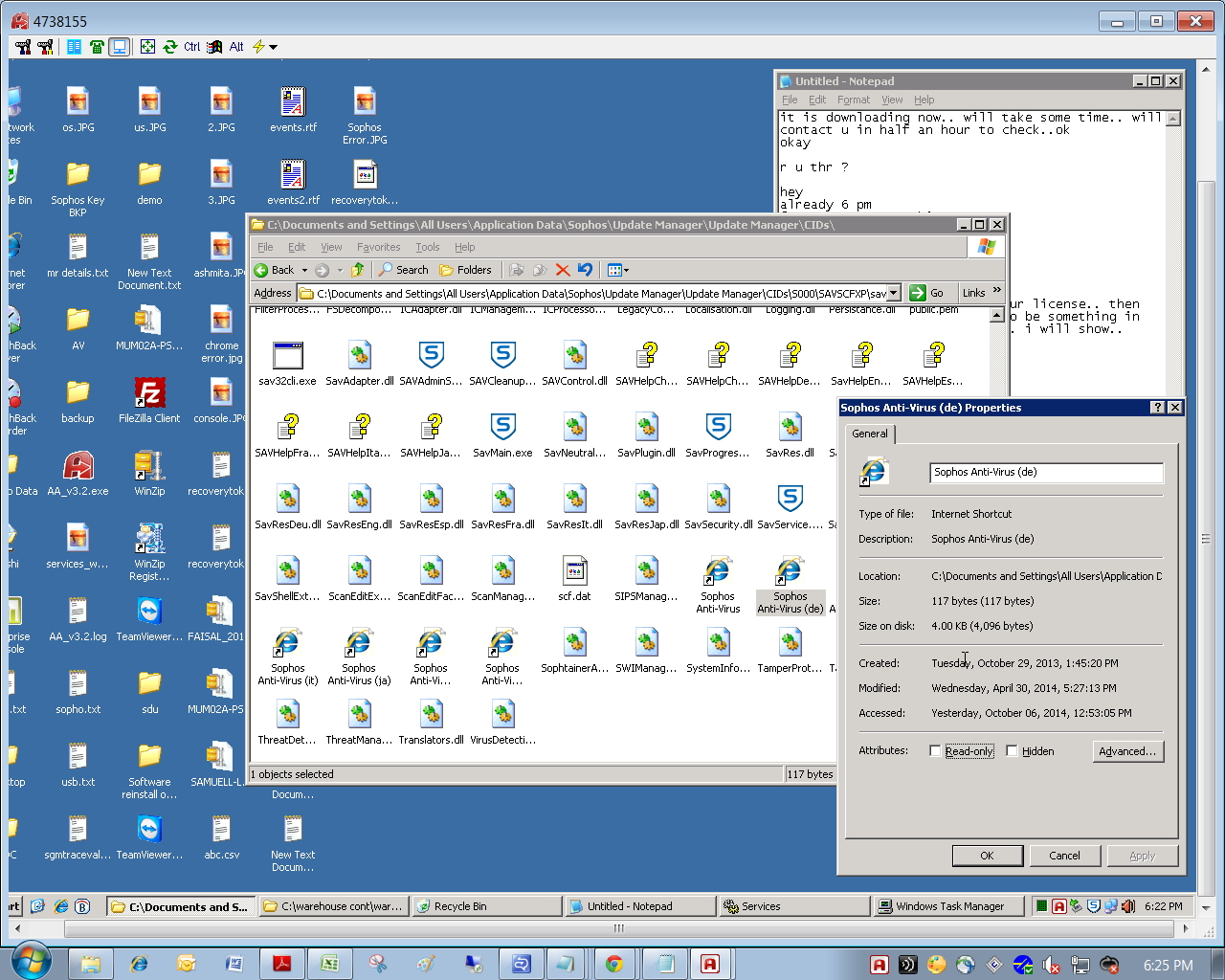
Task: Select the General tab in Properties dialog
Action: (870, 434)
